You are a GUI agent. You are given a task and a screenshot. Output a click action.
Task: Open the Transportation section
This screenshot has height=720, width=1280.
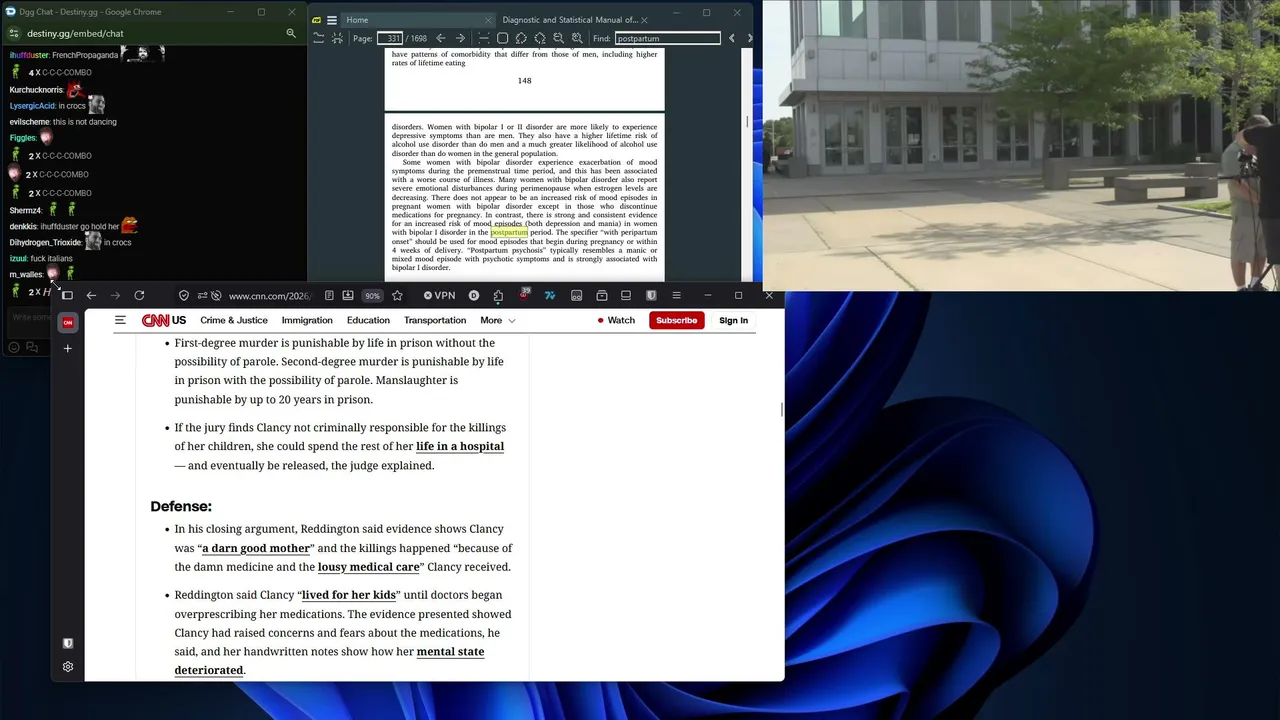435,320
